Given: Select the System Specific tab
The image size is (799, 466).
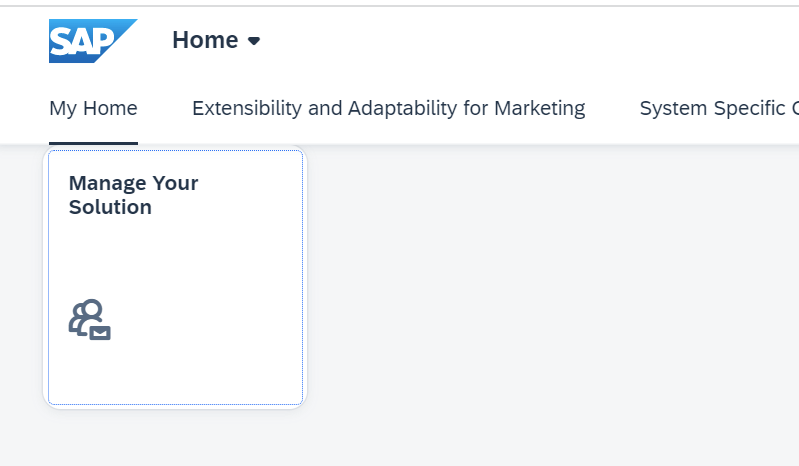Looking at the screenshot, I should click(719, 108).
